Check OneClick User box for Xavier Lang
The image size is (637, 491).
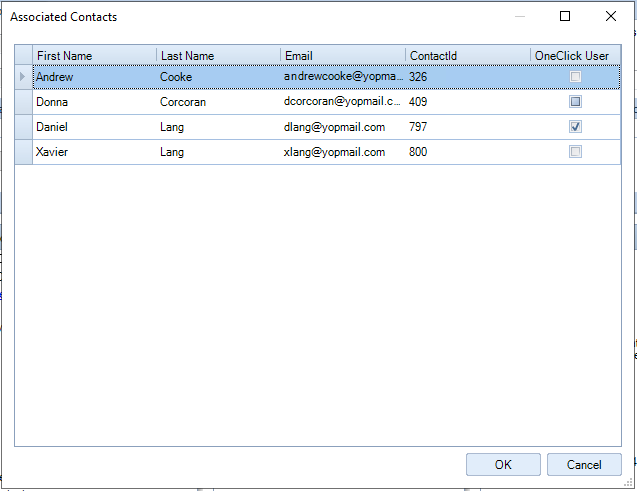[575, 152]
